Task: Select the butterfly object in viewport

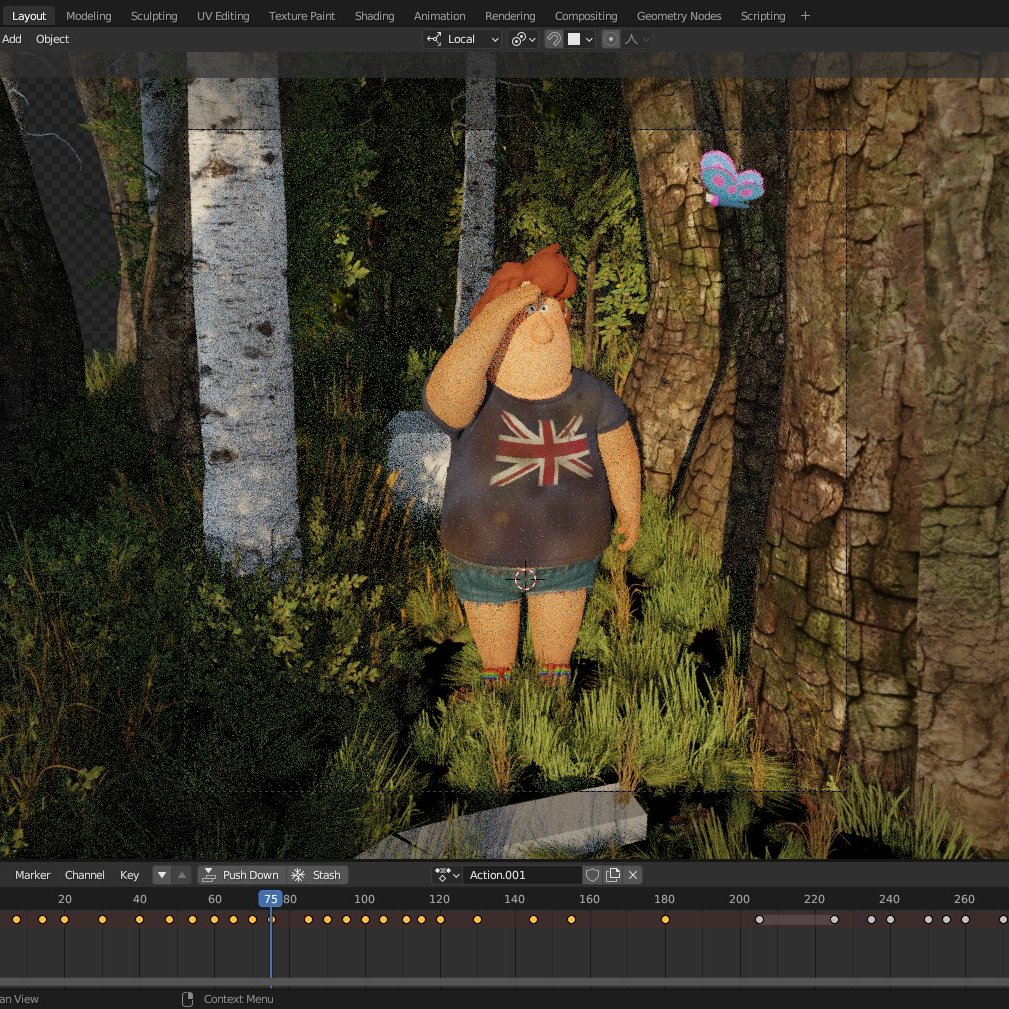Action: 731,178
